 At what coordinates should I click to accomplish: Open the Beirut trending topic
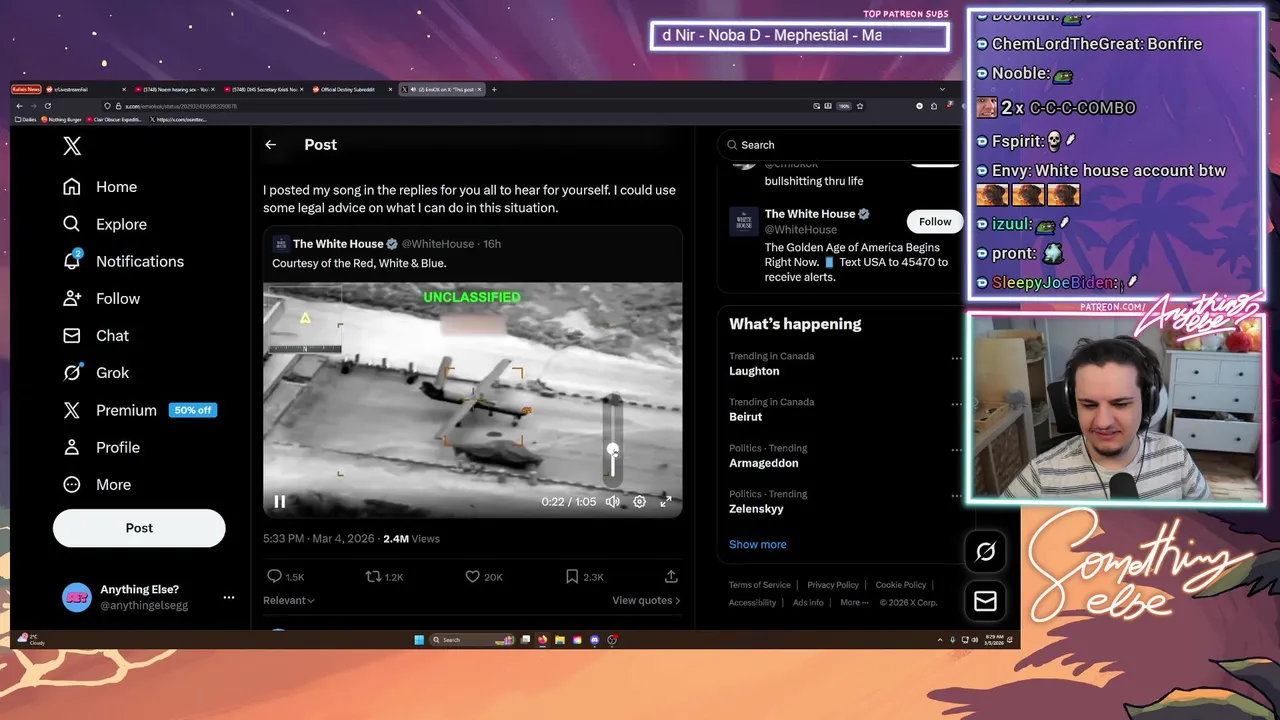coord(745,417)
